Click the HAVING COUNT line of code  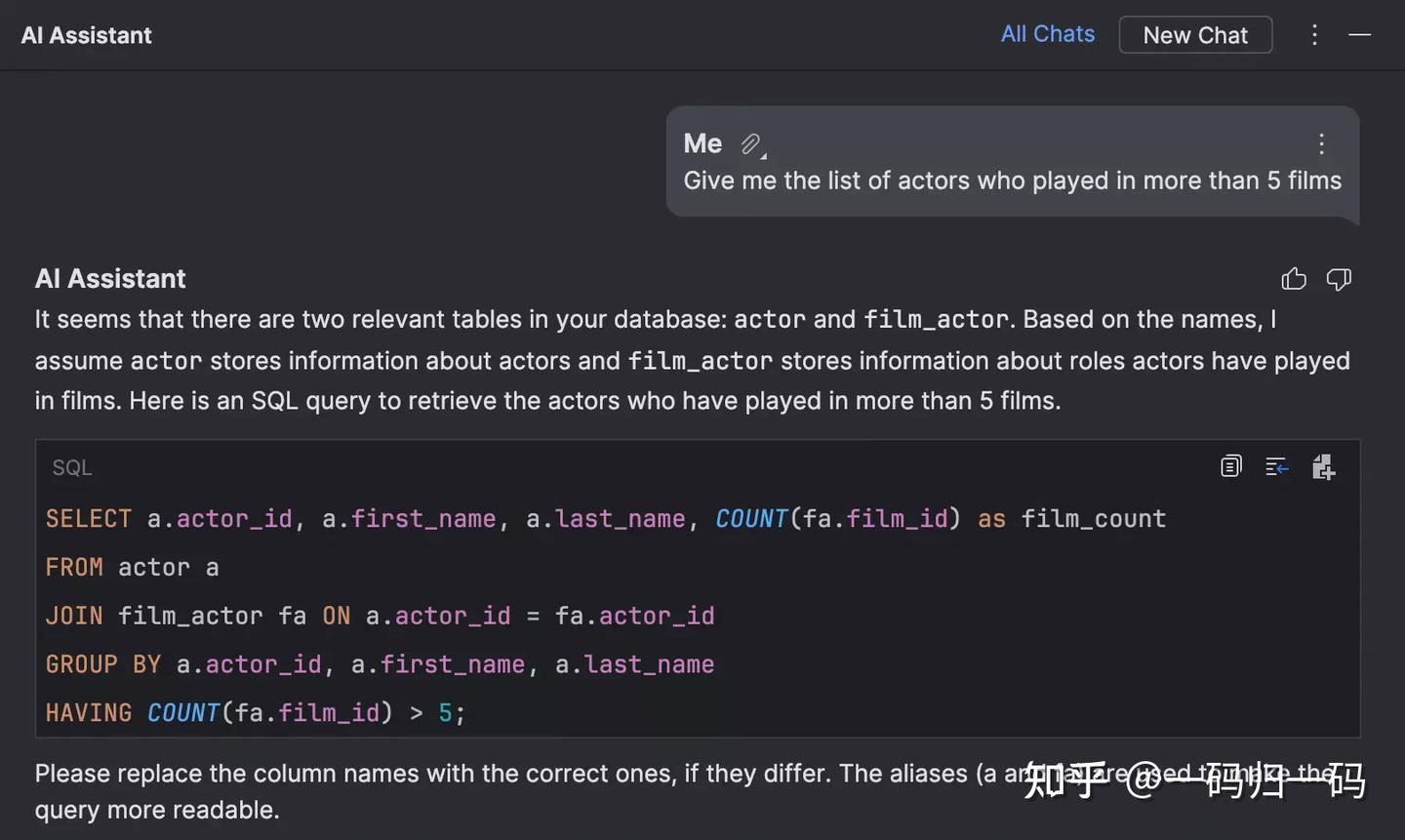point(256,713)
